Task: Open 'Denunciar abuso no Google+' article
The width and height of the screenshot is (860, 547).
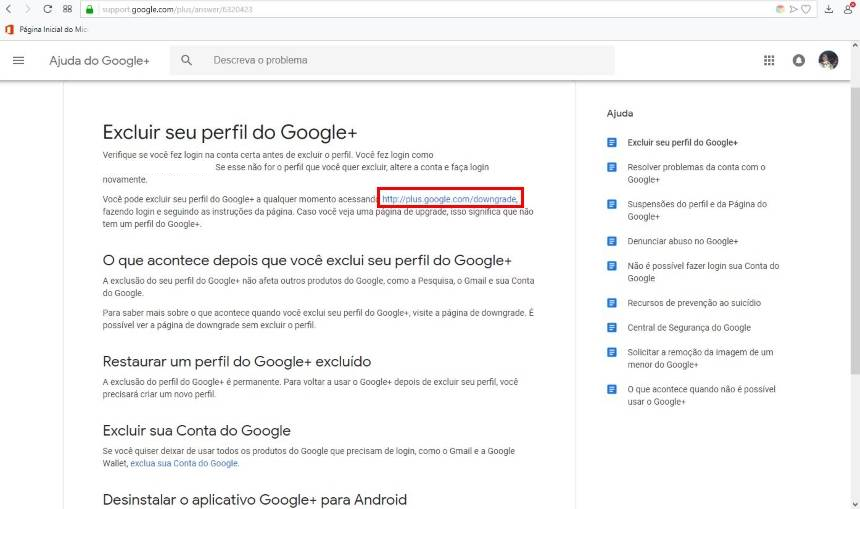Action: tap(683, 241)
